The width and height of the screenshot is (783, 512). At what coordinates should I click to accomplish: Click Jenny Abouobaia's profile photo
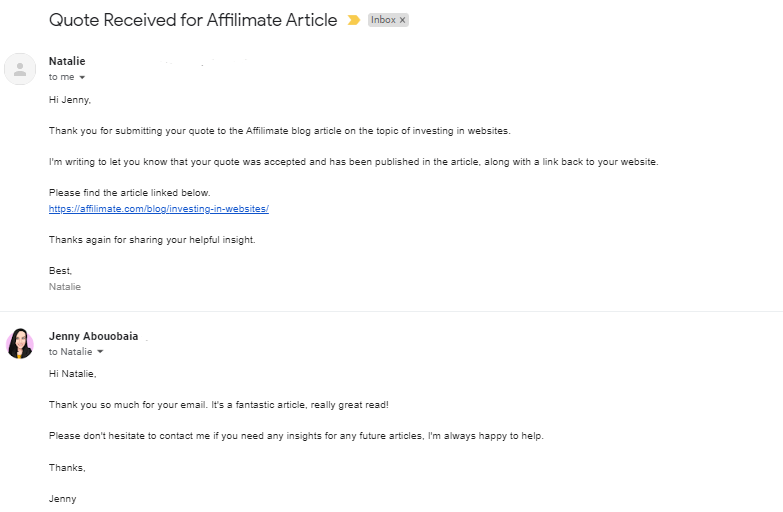pyautogui.click(x=20, y=343)
